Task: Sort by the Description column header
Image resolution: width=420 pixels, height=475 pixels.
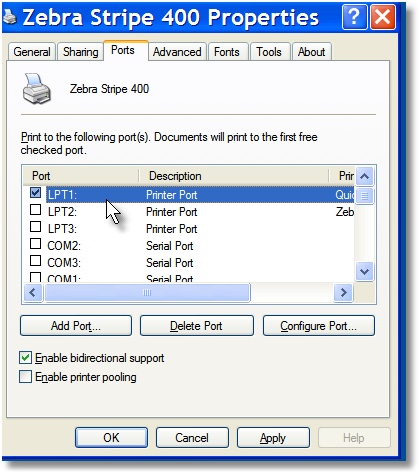Action: [x=234, y=176]
